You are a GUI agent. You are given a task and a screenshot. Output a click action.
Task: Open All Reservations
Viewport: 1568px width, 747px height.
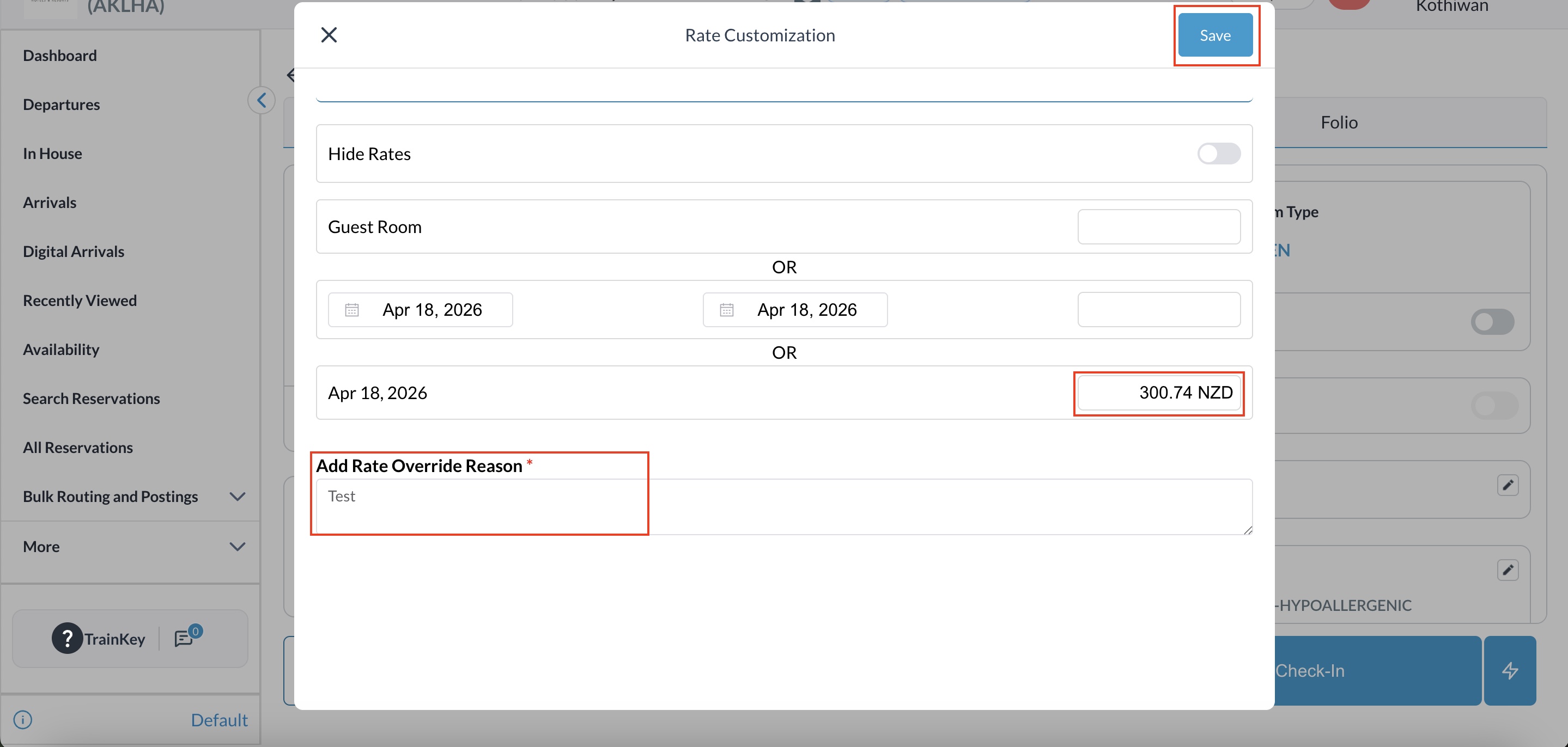coord(78,448)
